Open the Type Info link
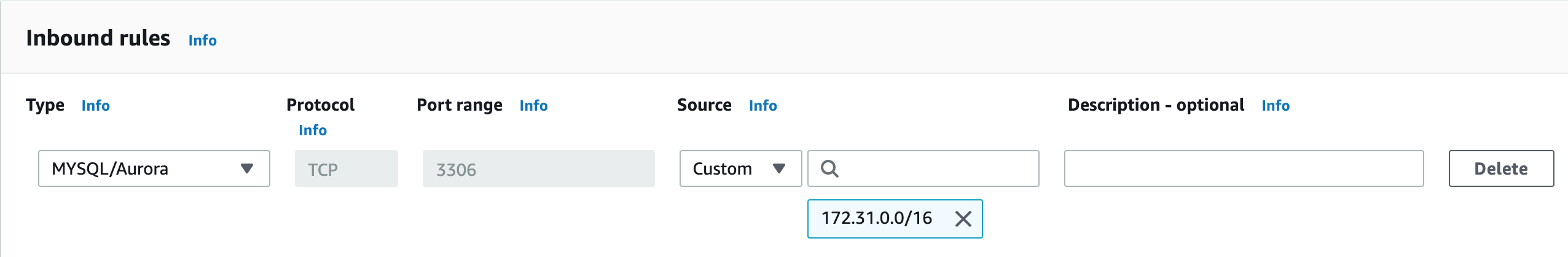The height and width of the screenshot is (257, 1568). 95,106
